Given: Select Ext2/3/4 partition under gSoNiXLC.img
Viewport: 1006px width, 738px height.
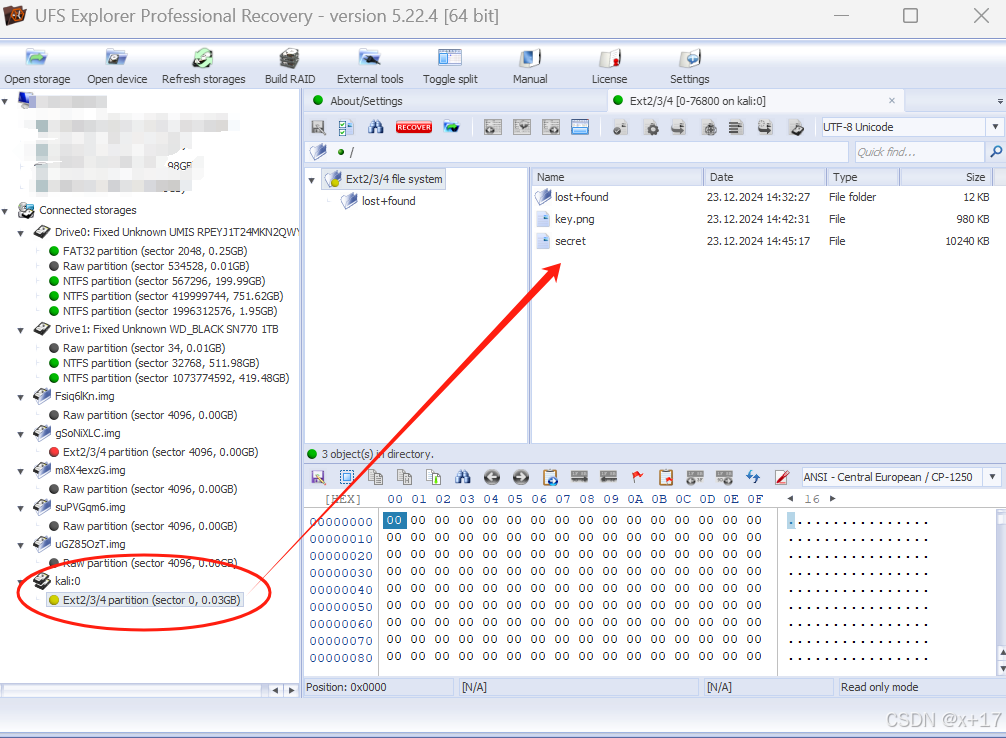Looking at the screenshot, I should pyautogui.click(x=160, y=452).
